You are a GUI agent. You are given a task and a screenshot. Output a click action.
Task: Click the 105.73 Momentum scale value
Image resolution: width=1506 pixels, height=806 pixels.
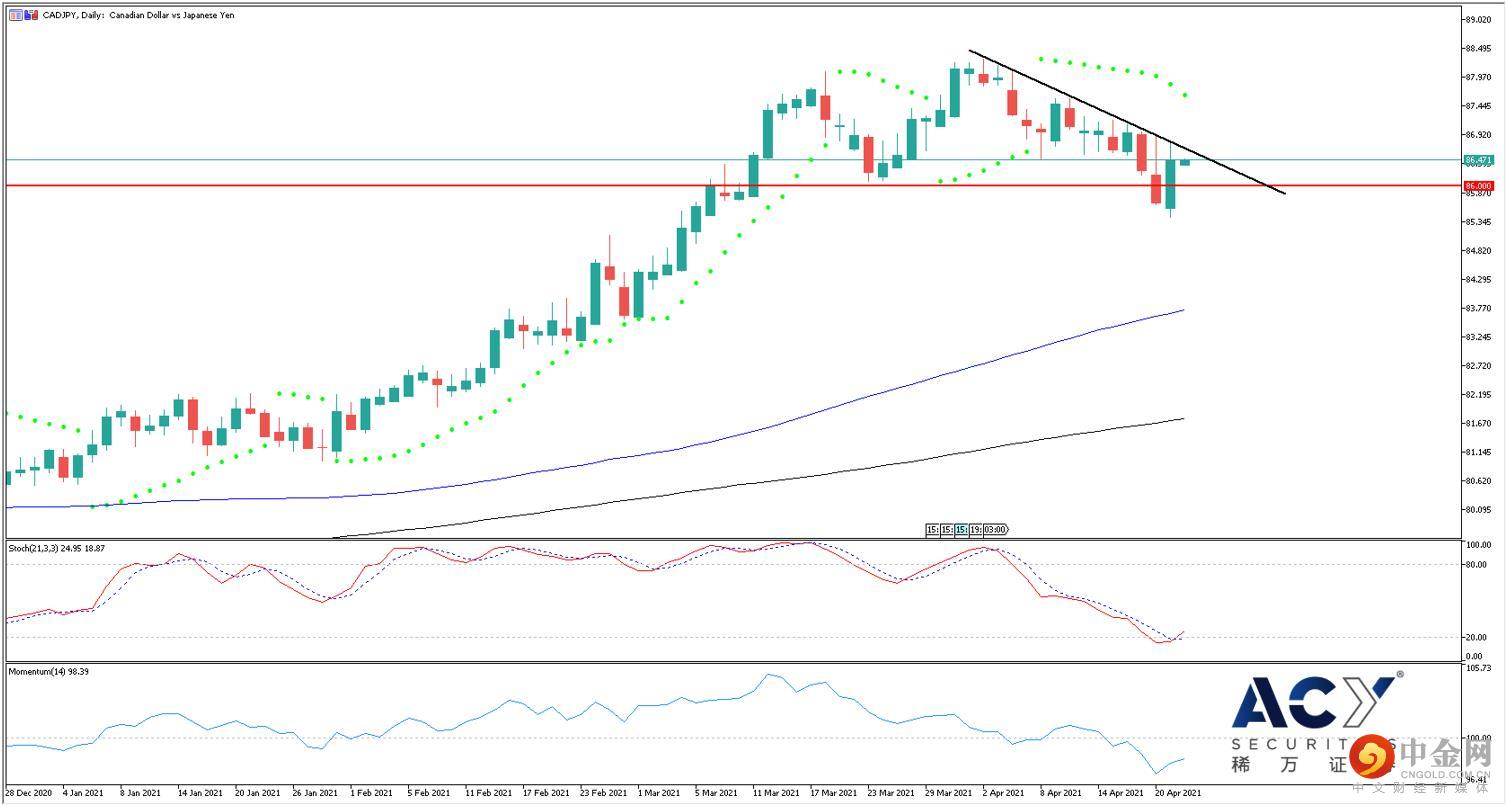point(1478,667)
